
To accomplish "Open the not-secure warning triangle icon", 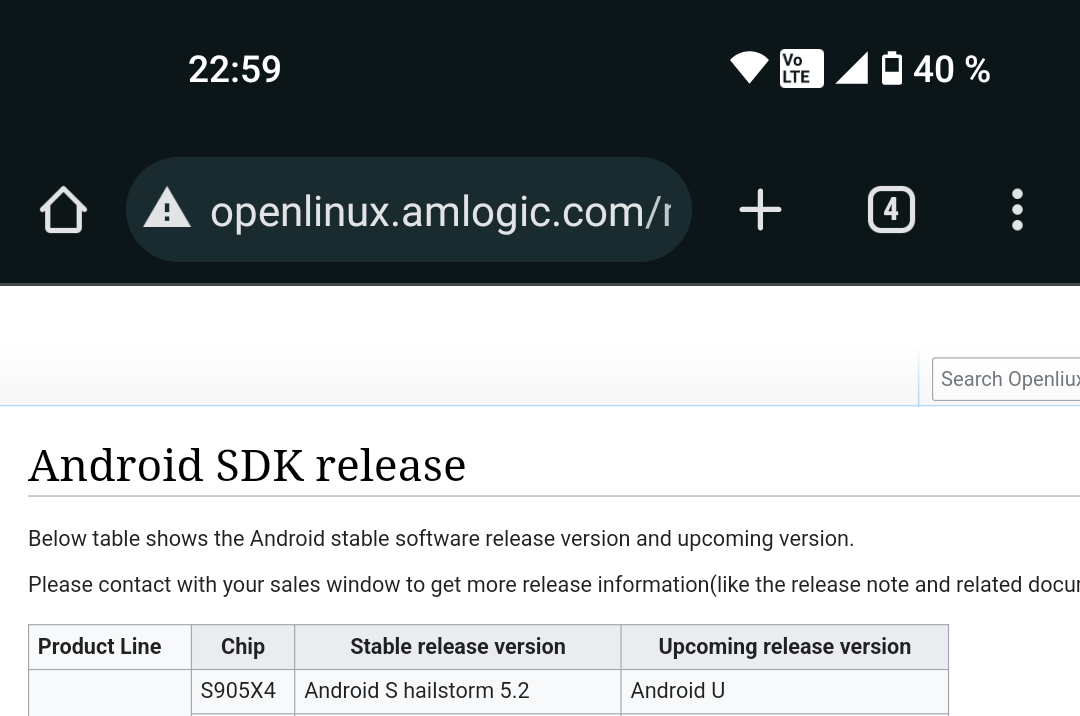I will 167,209.
